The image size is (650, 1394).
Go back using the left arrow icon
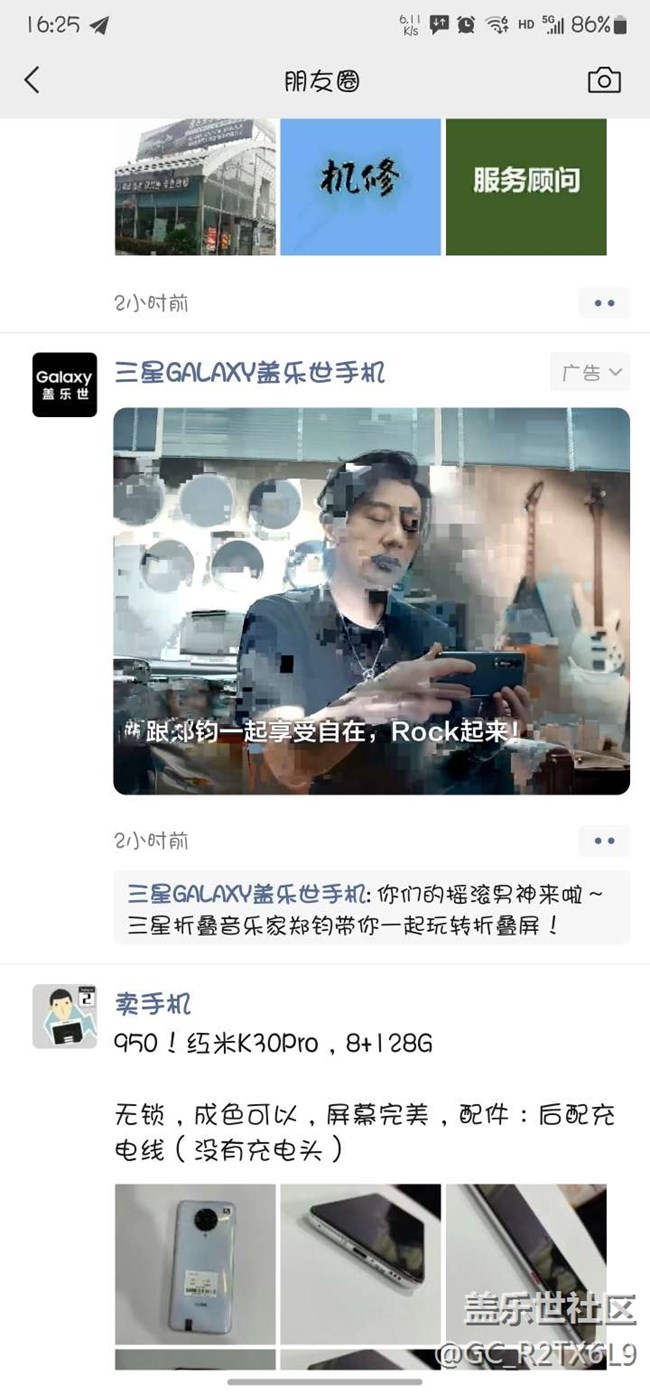(x=32, y=81)
